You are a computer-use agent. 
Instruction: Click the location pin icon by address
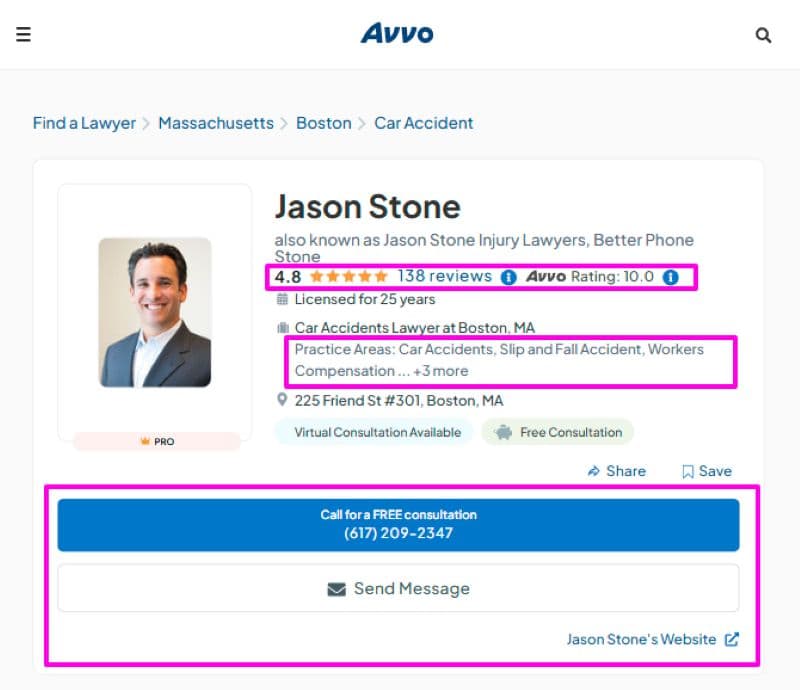pyautogui.click(x=282, y=400)
